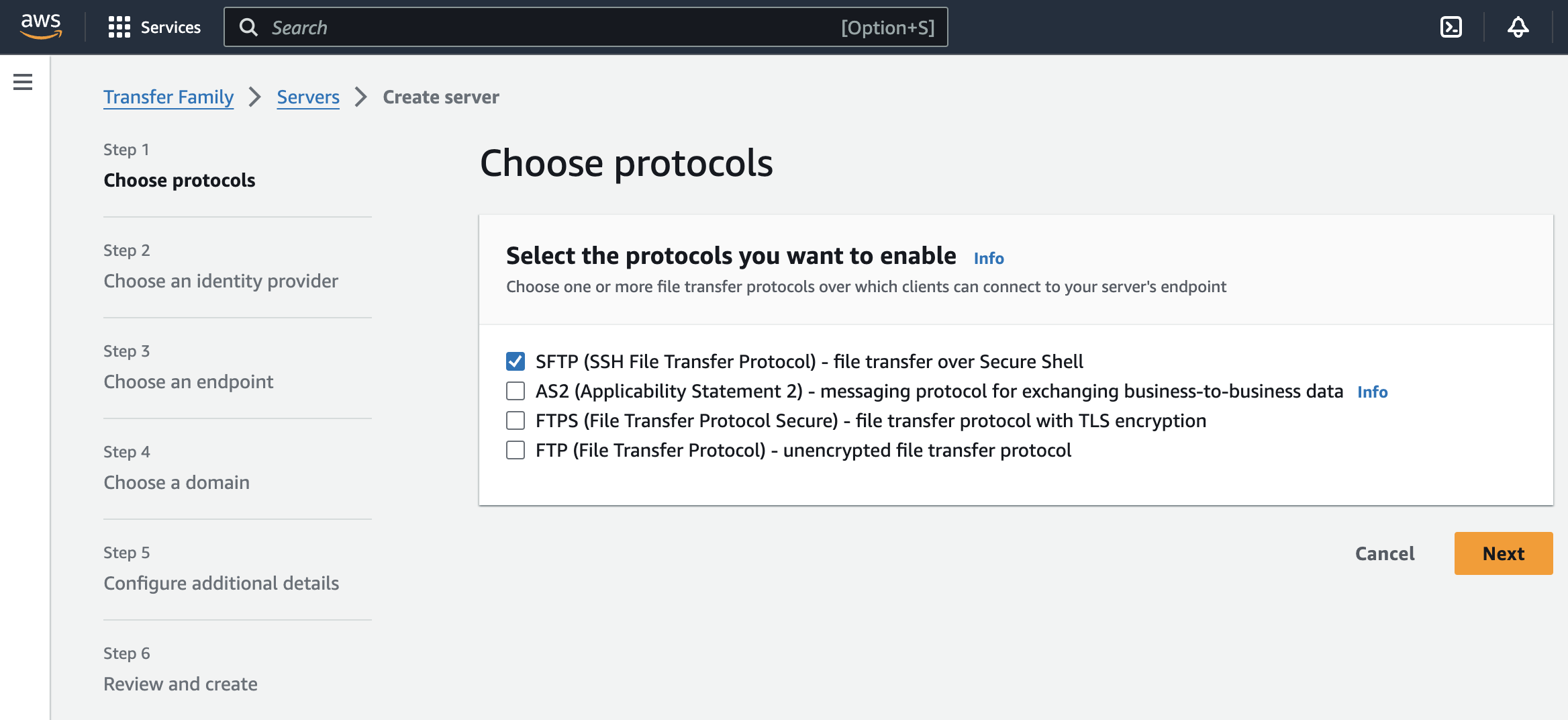This screenshot has height=720, width=1568.
Task: Open the notifications bell icon
Action: [1518, 27]
